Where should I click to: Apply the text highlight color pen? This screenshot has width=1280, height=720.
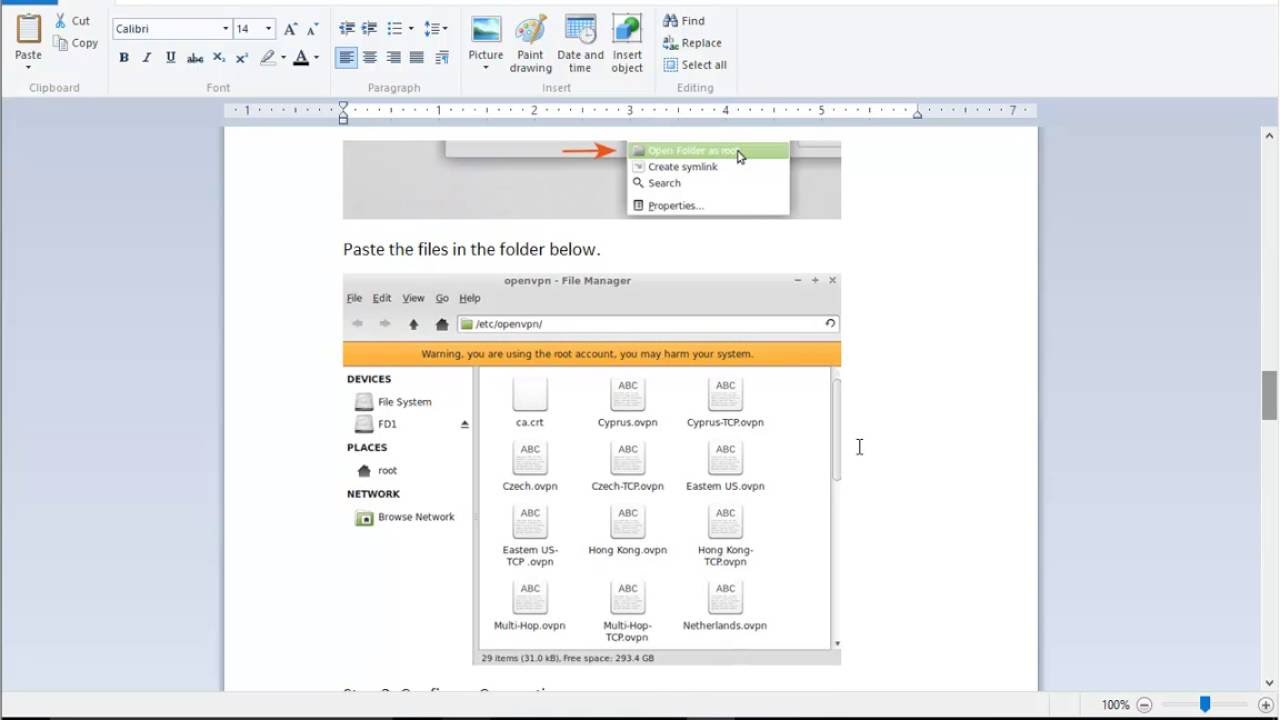(x=268, y=58)
